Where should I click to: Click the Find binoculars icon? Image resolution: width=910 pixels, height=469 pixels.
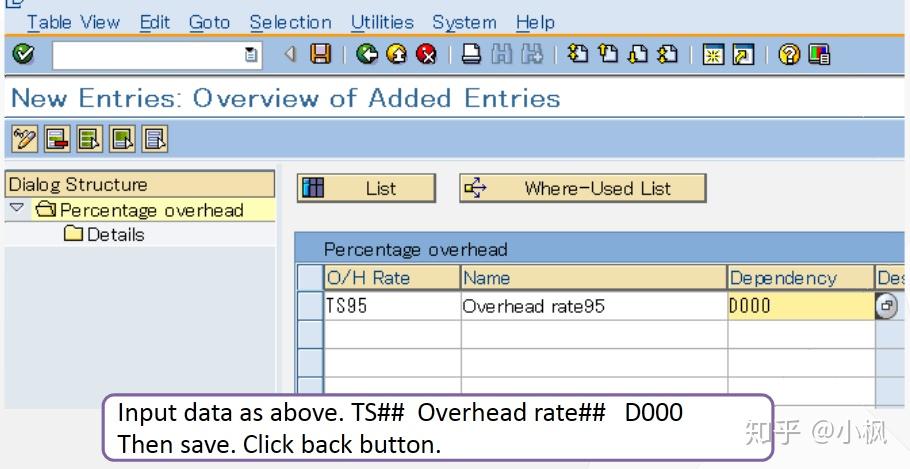click(501, 55)
